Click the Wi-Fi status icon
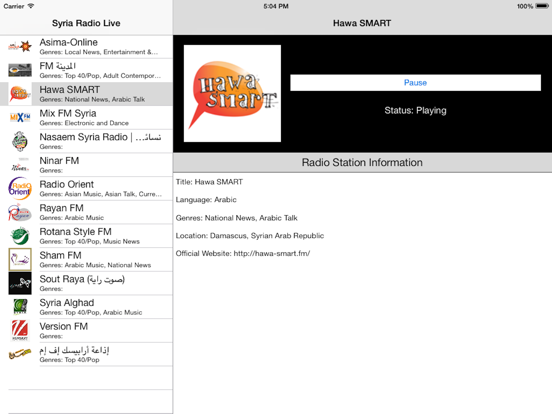Viewport: 552px width, 414px height. pyautogui.click(x=31, y=6)
